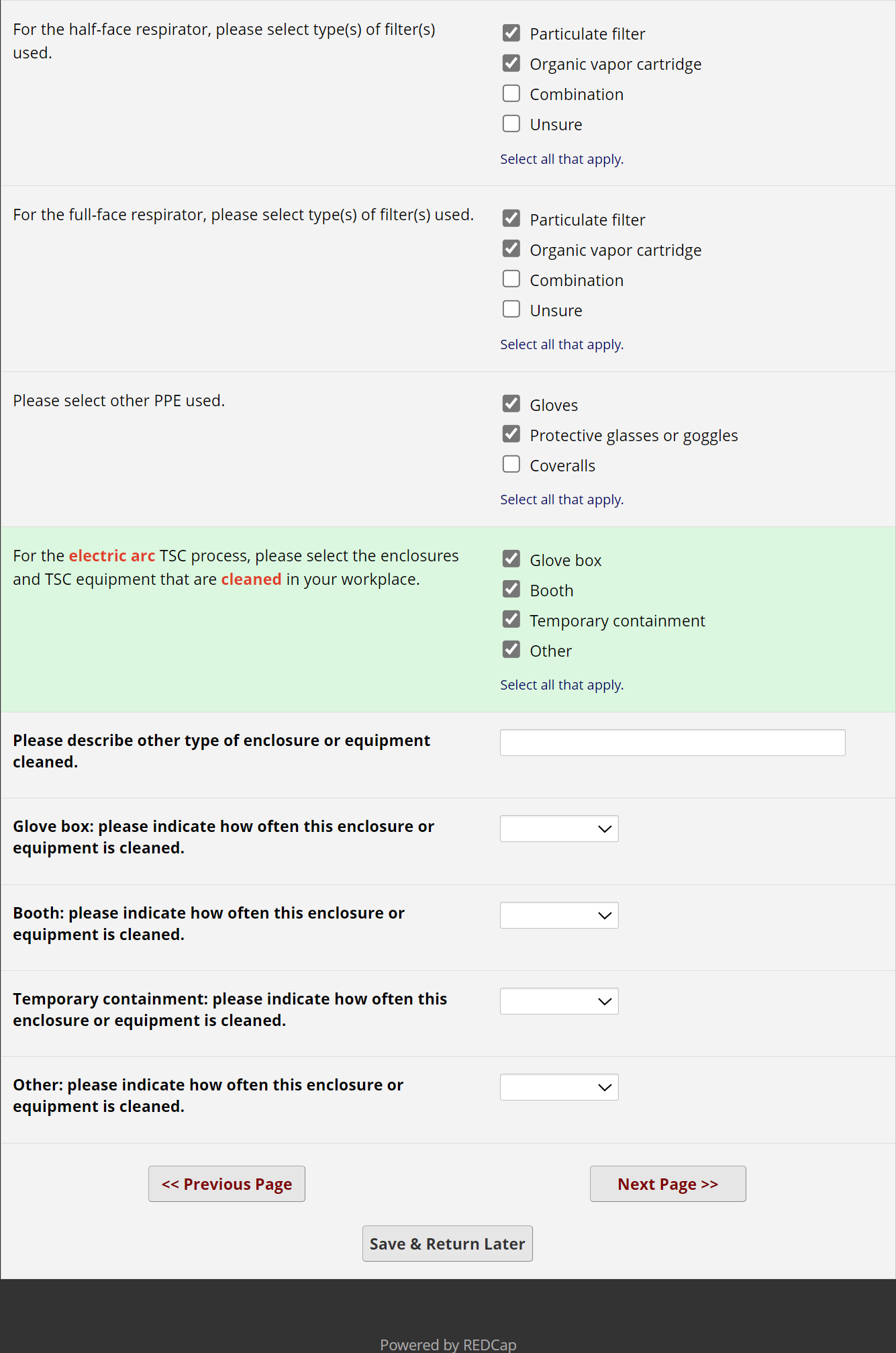Screen dimensions: 896x1353
Task: Open Temporary containment cleaning frequency dropdown
Action: [x=559, y=1001]
